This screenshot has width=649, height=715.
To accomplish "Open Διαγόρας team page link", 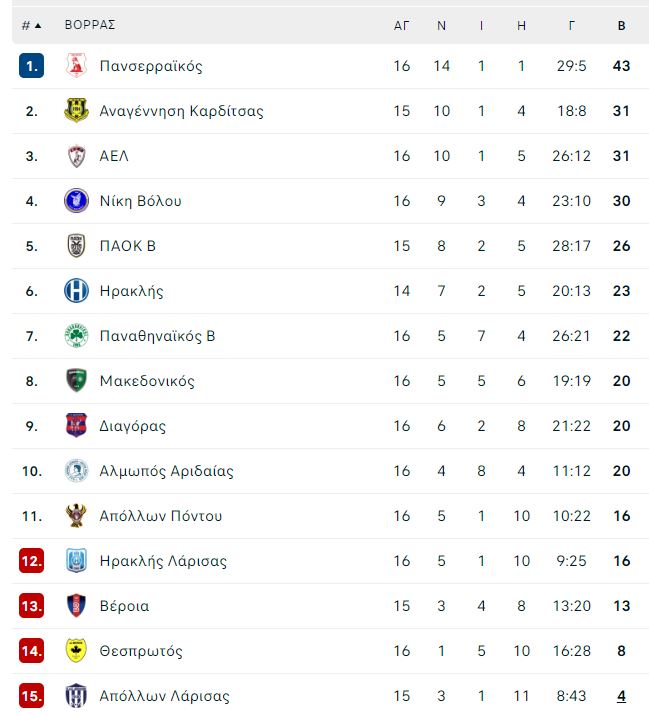I will [133, 426].
